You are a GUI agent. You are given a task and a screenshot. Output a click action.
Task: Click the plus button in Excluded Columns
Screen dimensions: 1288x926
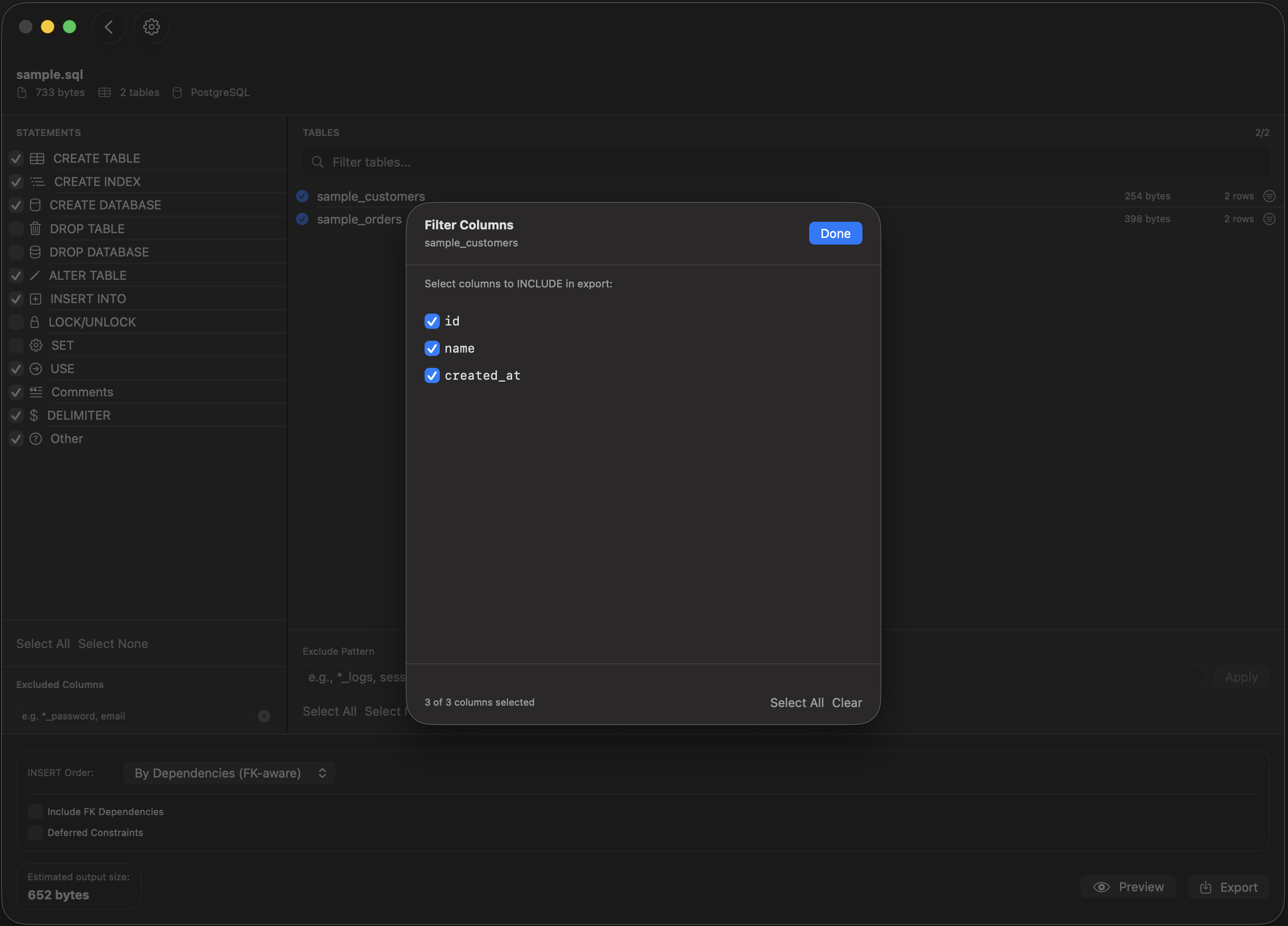click(264, 716)
